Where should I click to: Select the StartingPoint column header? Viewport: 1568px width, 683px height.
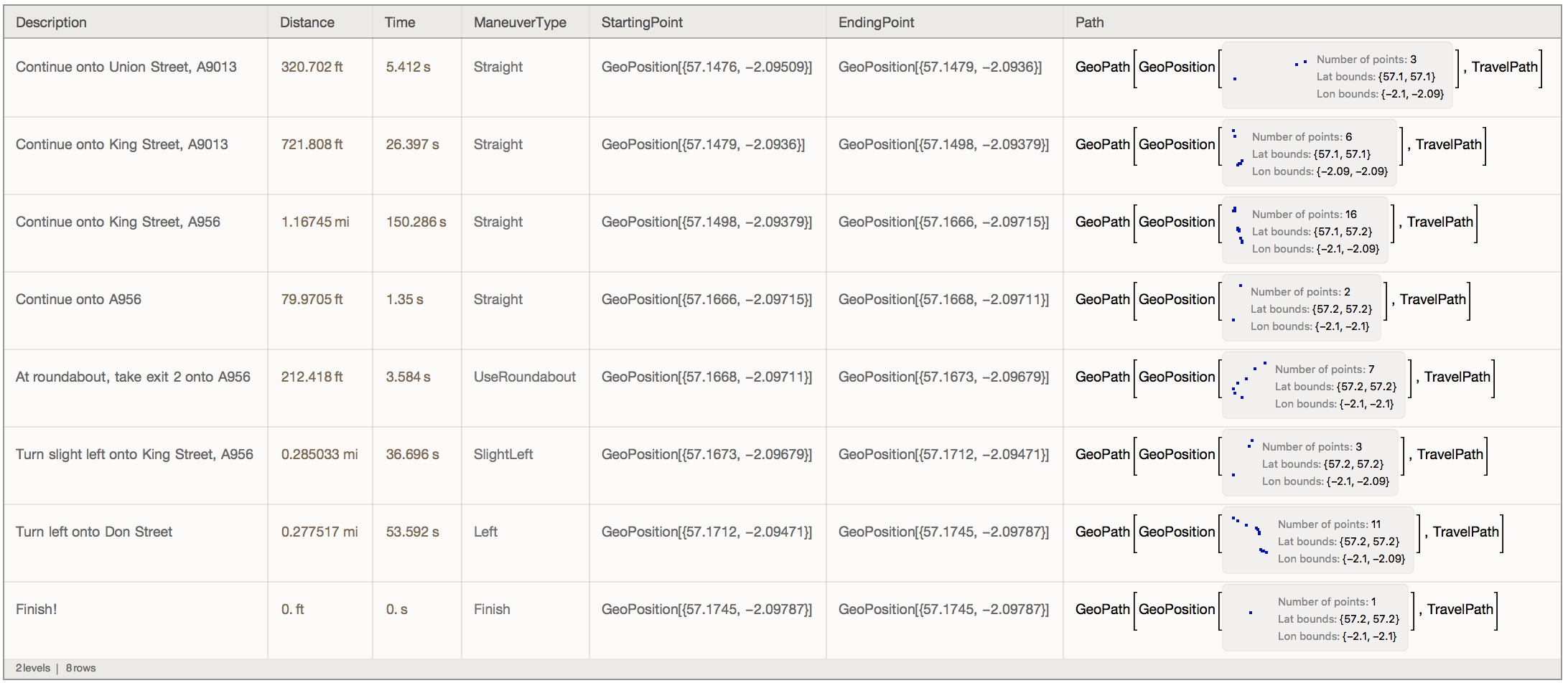(x=642, y=22)
